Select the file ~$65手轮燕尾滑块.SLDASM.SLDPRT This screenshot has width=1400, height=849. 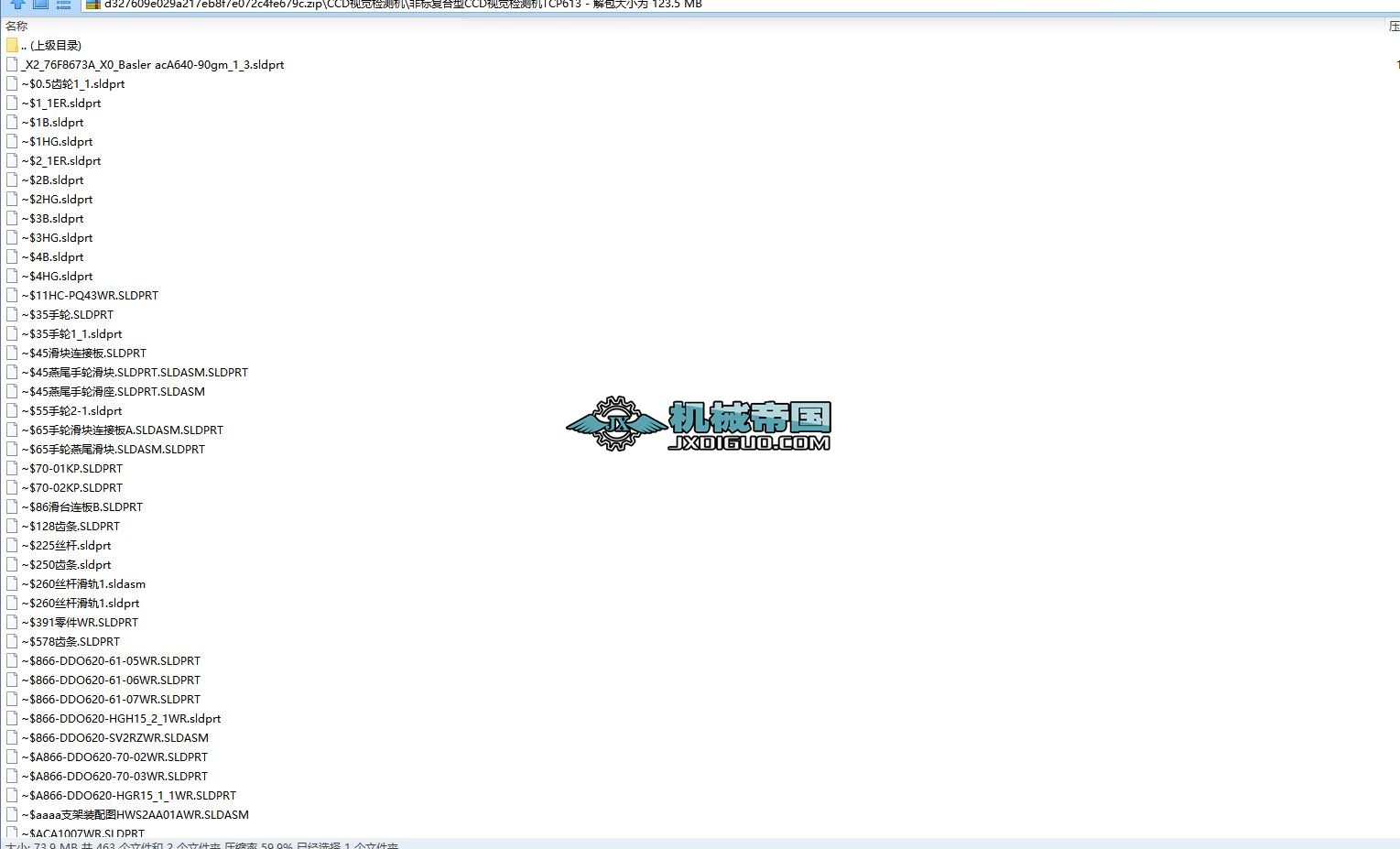114,450
